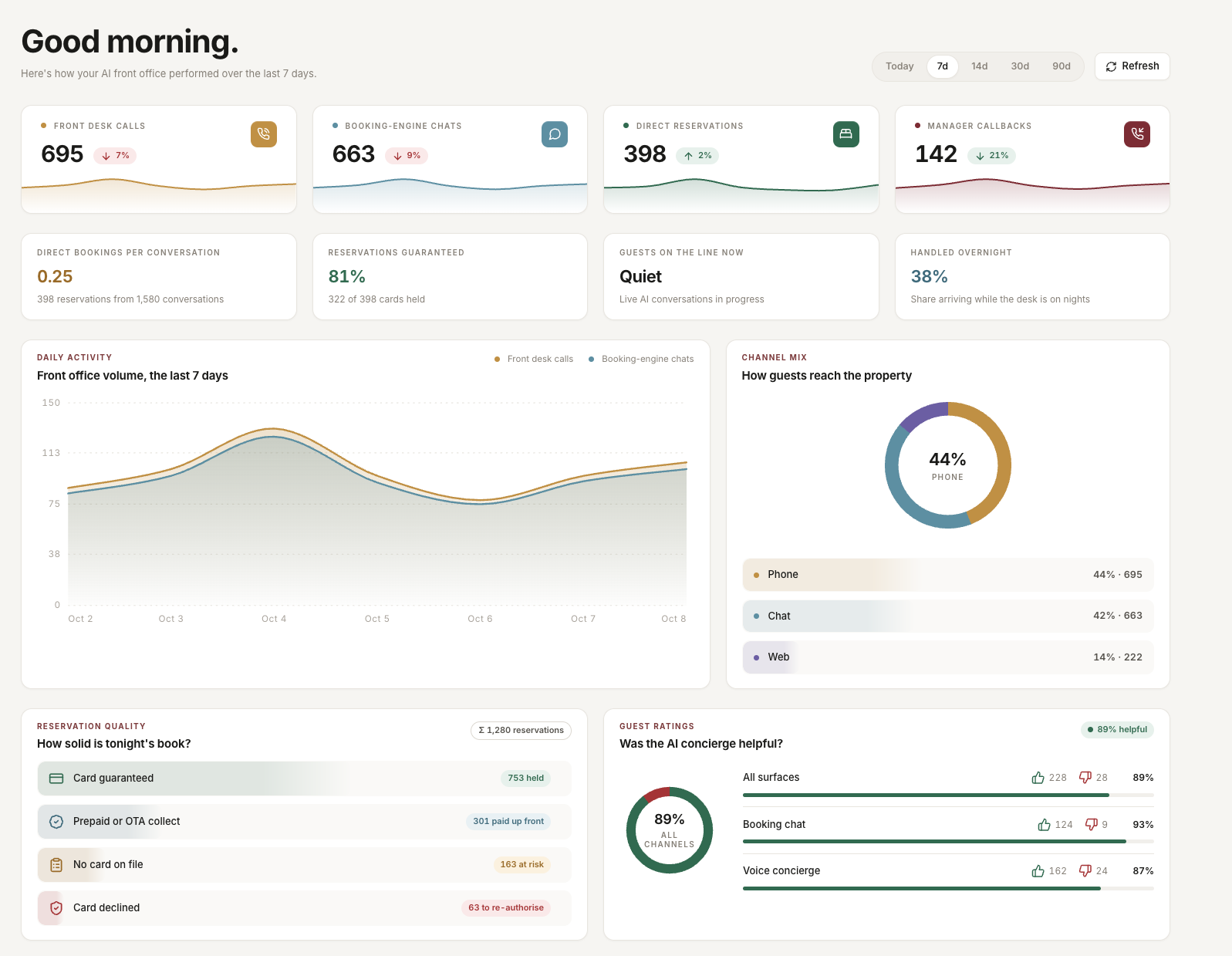Select the Chat row in Channel Mix

[x=948, y=616]
